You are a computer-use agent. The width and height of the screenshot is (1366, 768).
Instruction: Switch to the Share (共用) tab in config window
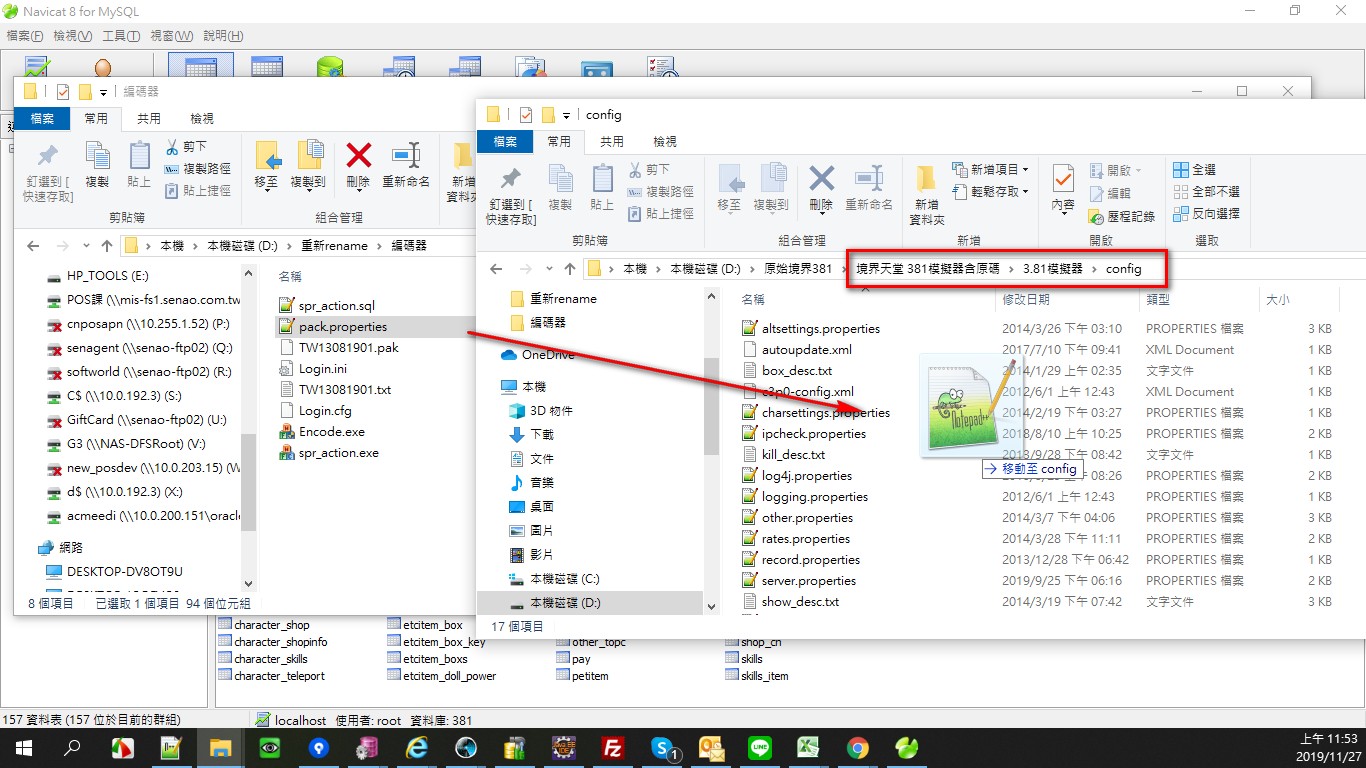pyautogui.click(x=612, y=142)
